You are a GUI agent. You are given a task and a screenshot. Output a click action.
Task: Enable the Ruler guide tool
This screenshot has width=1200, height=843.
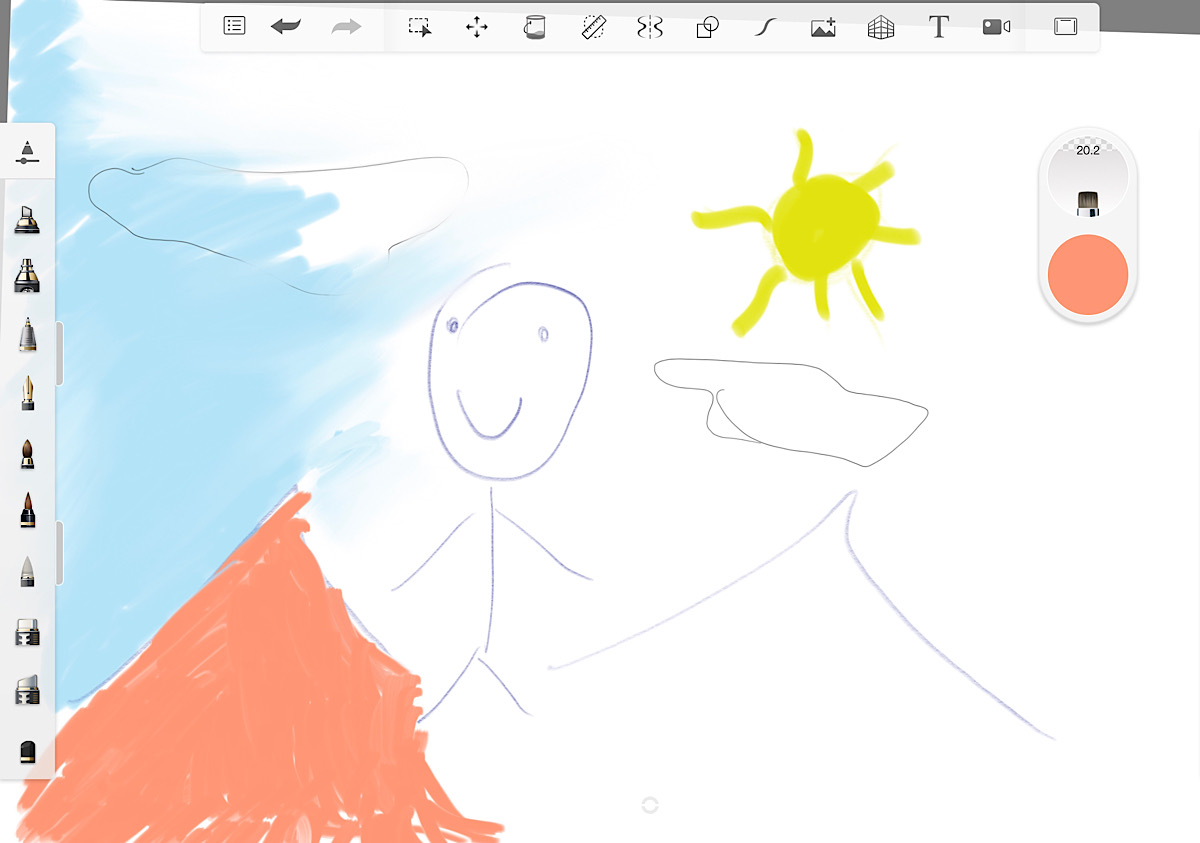tap(595, 27)
